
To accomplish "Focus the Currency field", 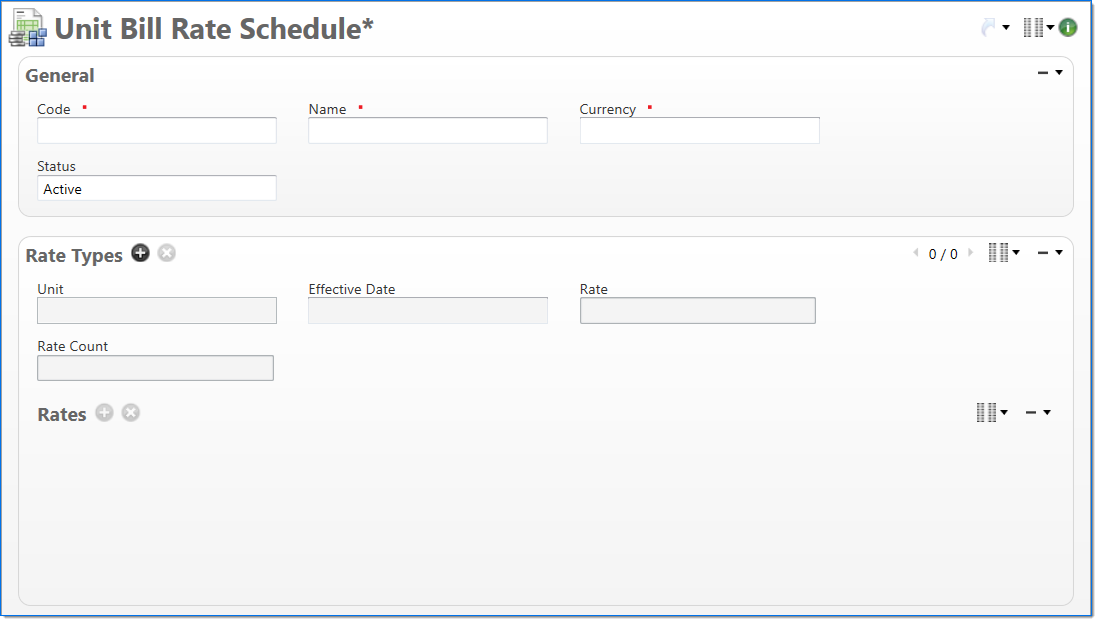I will (x=699, y=131).
